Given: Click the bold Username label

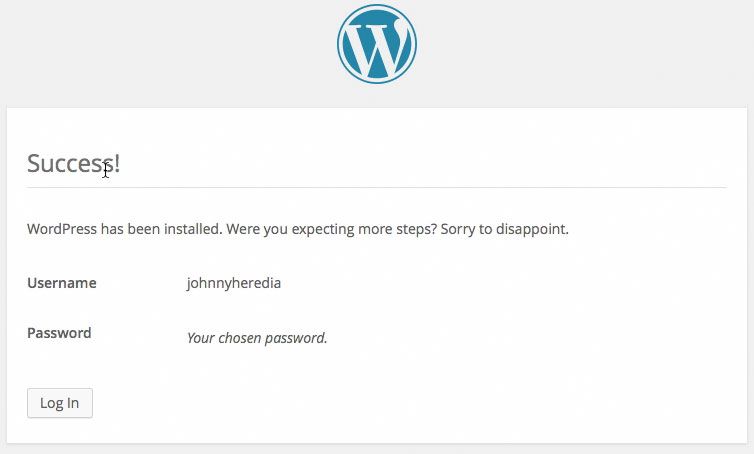Looking at the screenshot, I should click(x=62, y=283).
